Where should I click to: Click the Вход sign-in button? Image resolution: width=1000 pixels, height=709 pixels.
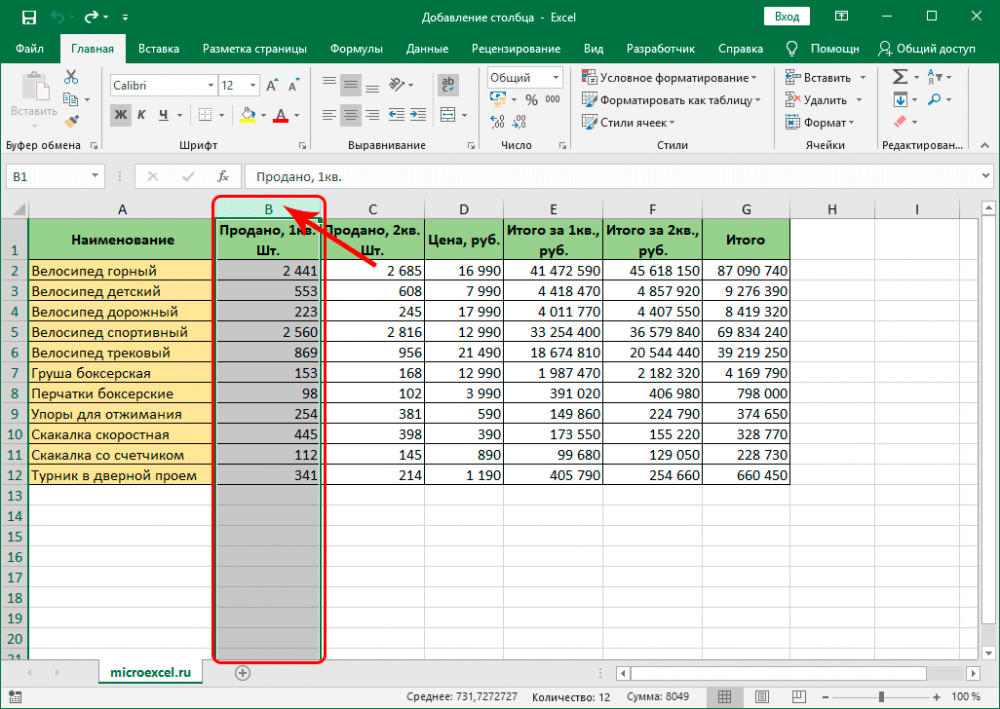click(x=787, y=17)
